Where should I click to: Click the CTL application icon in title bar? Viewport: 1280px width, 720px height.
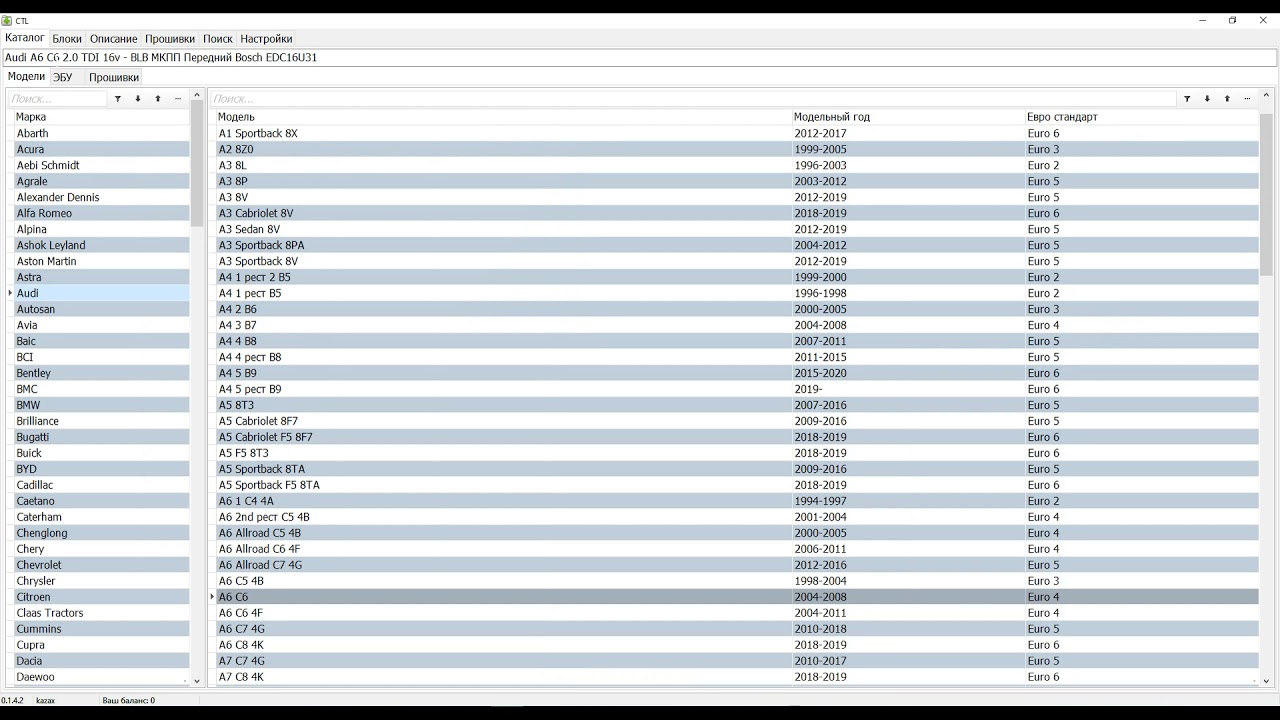click(x=7, y=20)
